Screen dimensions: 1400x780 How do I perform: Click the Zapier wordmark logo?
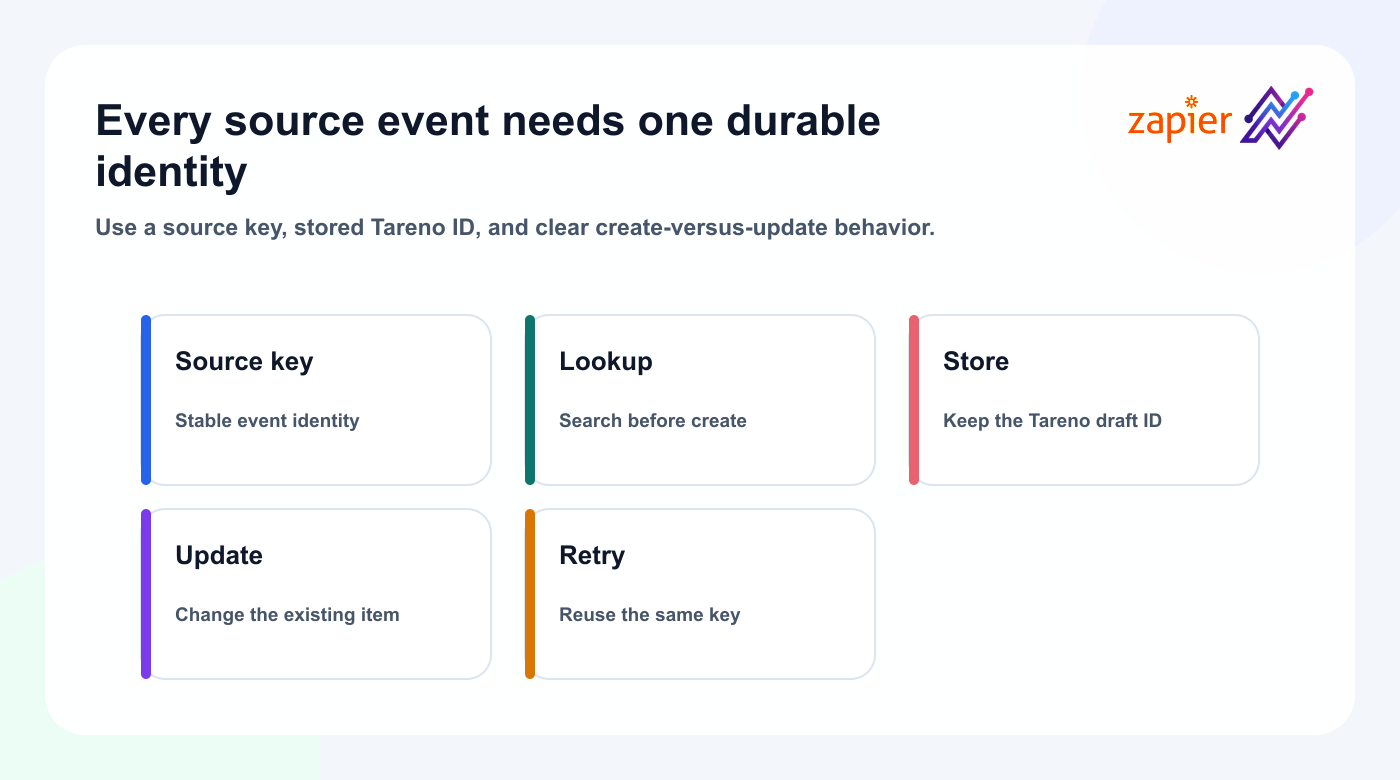coord(1180,119)
